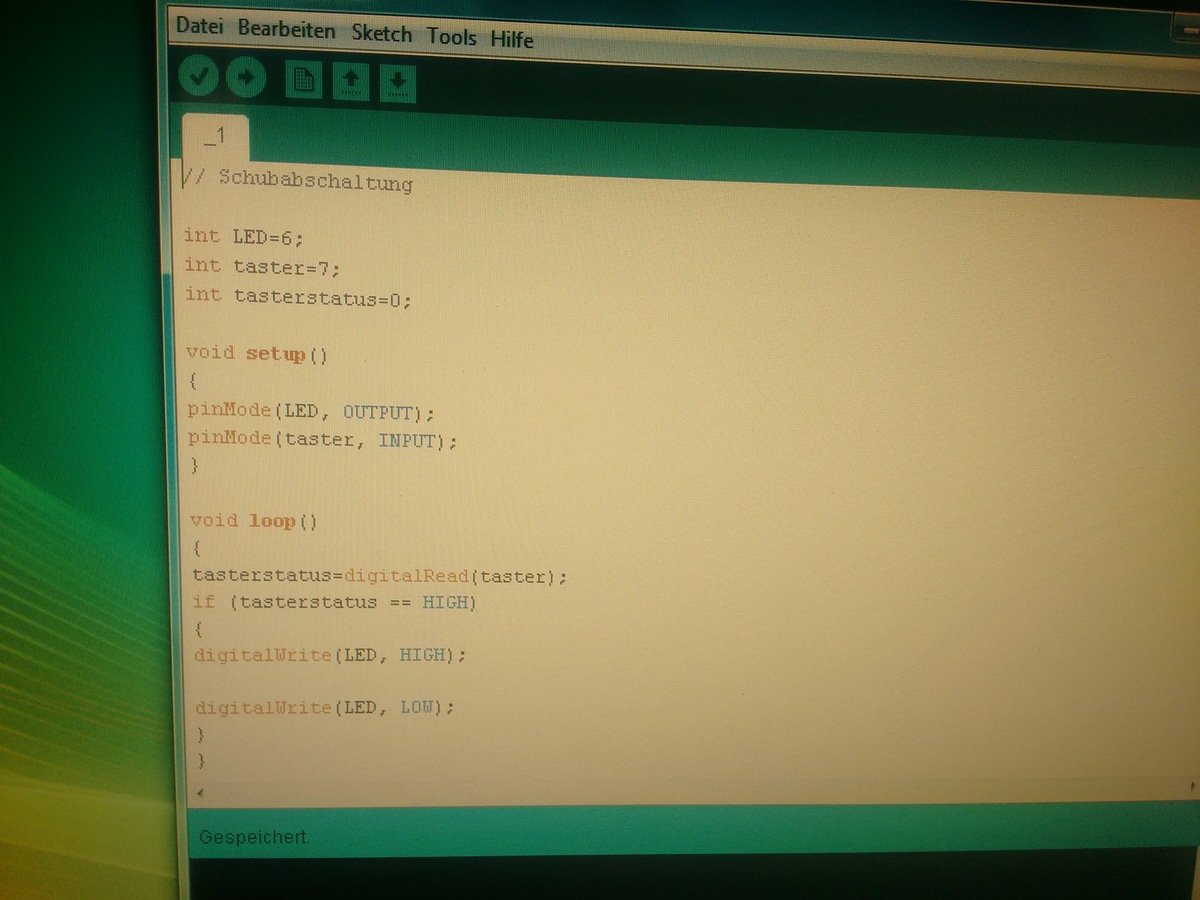Click the "void loop()" line

point(254,521)
